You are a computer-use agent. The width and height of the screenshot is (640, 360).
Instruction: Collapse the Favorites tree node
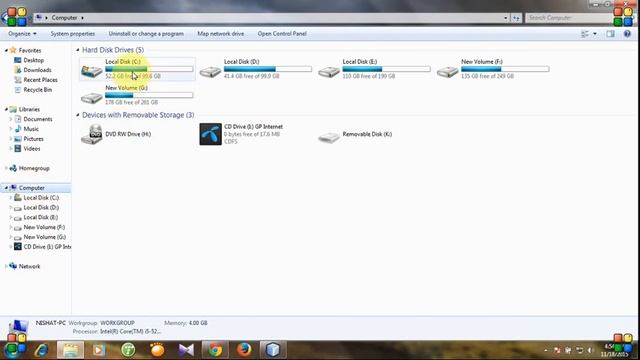6,51
